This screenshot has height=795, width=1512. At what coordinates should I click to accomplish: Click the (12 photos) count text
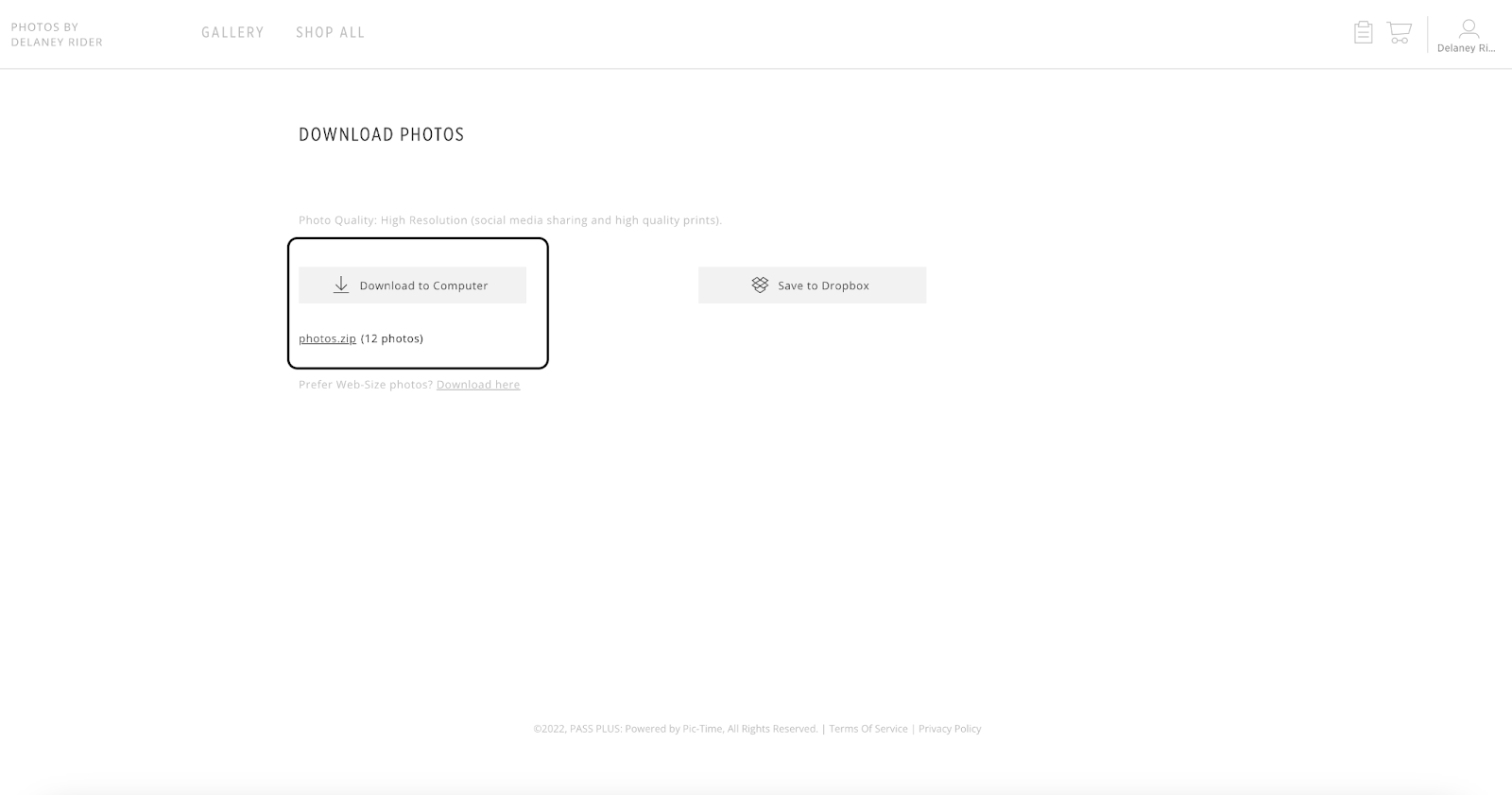click(392, 338)
